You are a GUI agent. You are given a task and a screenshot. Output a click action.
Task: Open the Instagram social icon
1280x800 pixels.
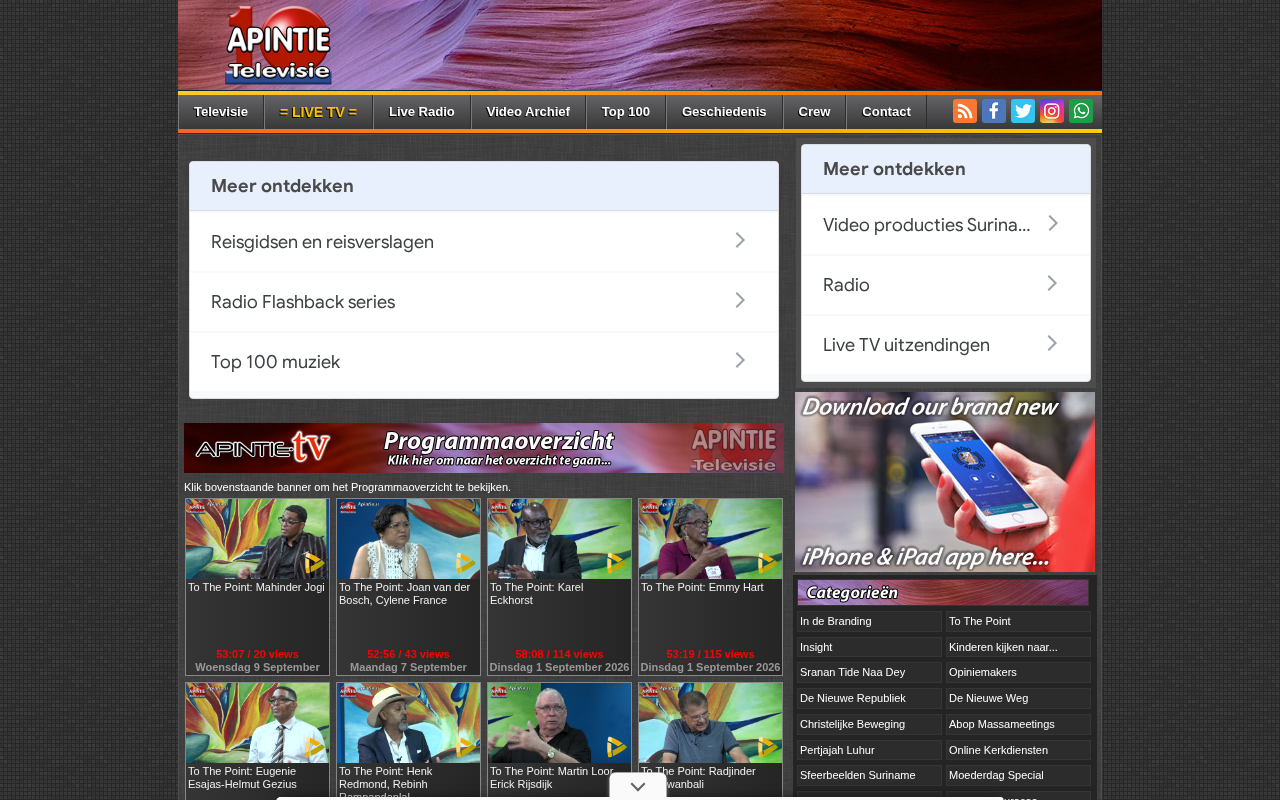point(1052,111)
